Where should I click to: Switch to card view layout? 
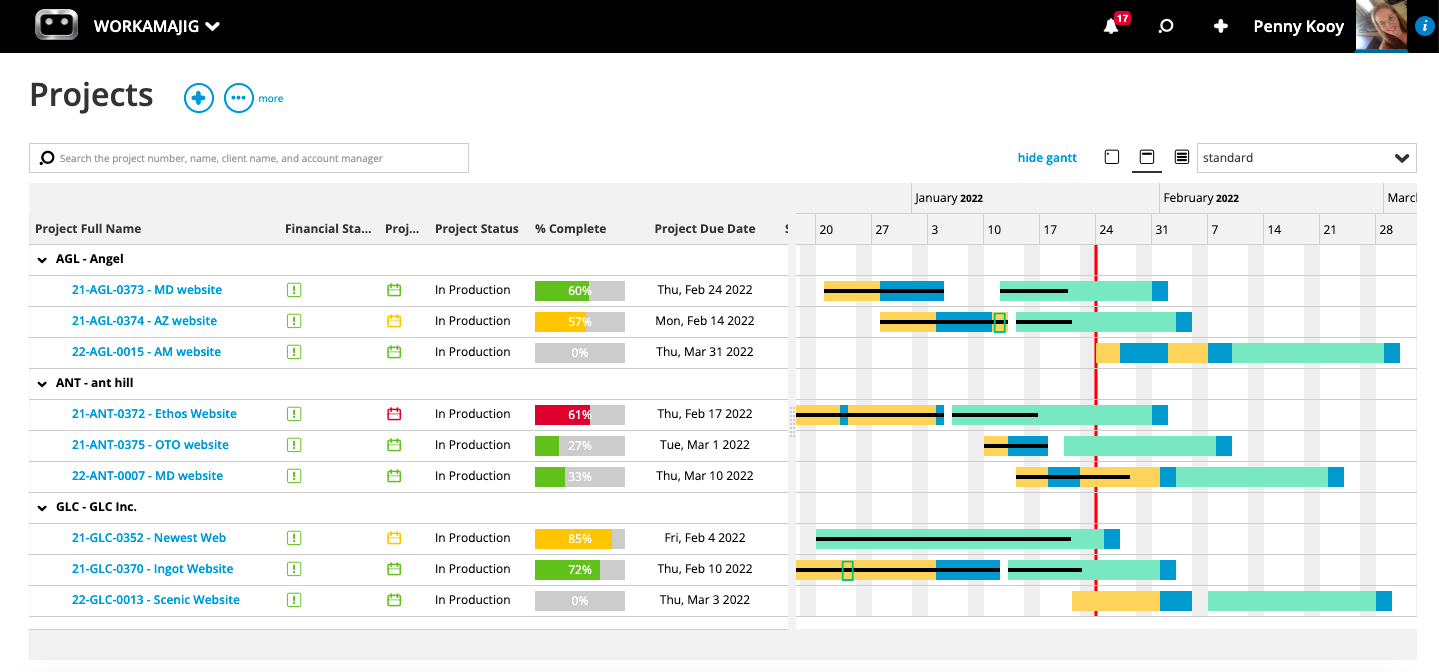coord(1111,157)
